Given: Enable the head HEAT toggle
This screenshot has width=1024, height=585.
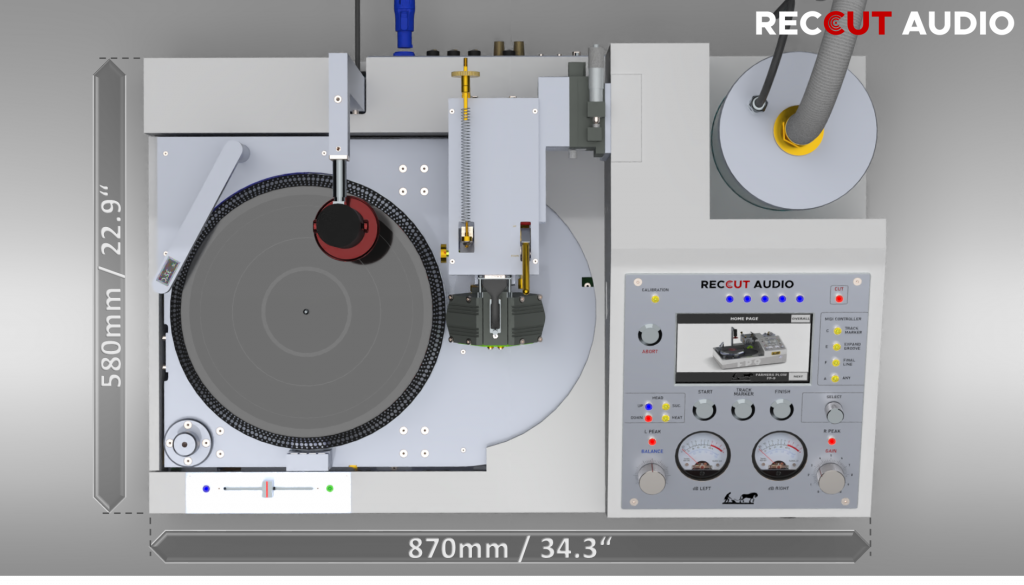Looking at the screenshot, I should click(665, 419).
